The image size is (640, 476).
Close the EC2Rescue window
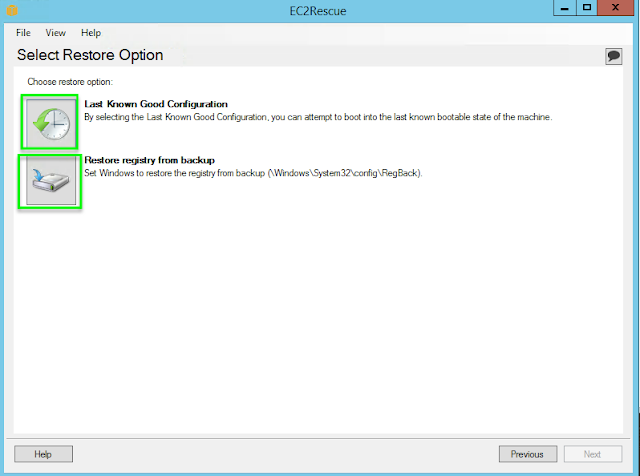616,8
